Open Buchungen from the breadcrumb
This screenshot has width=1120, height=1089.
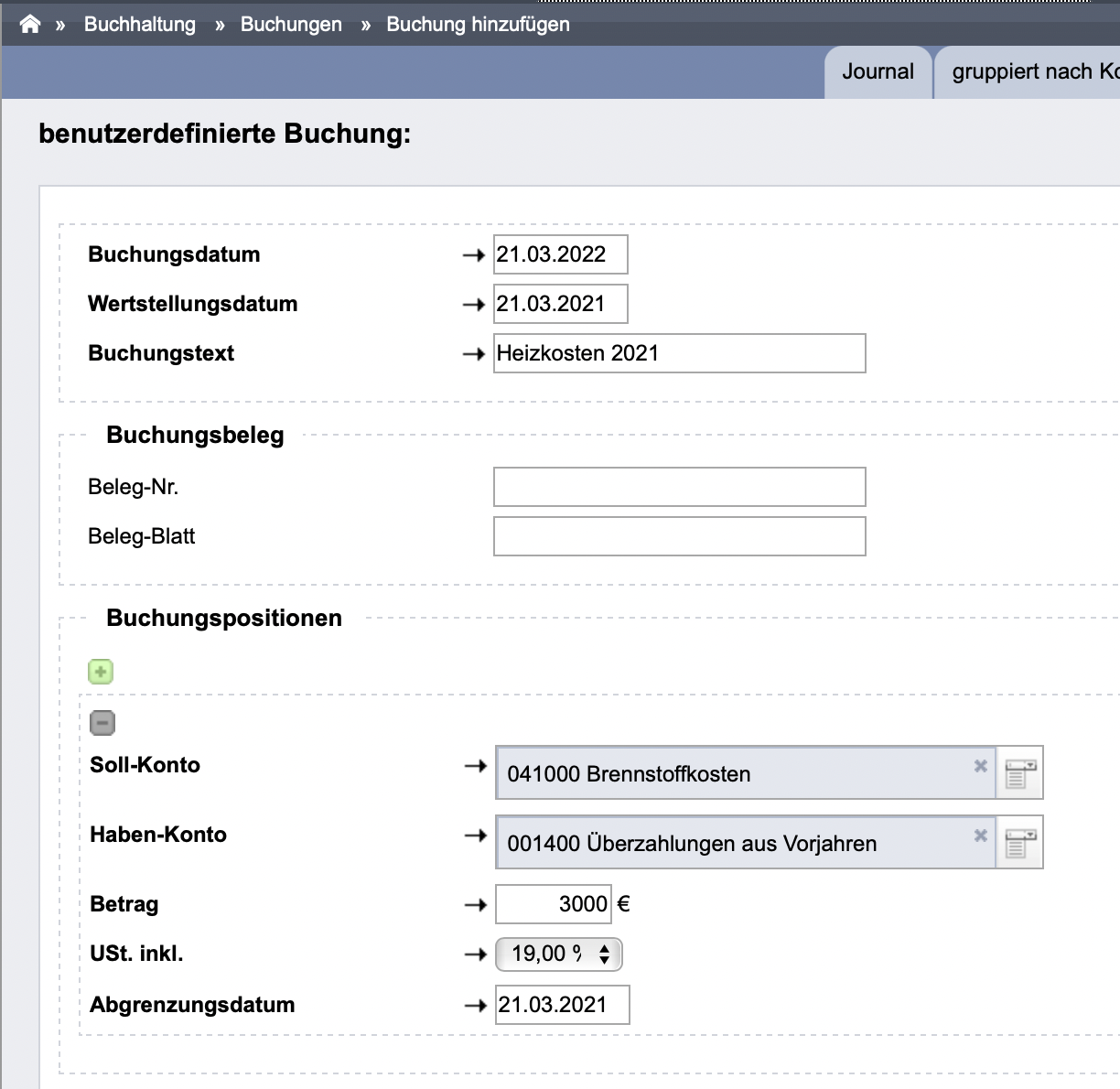[x=291, y=24]
